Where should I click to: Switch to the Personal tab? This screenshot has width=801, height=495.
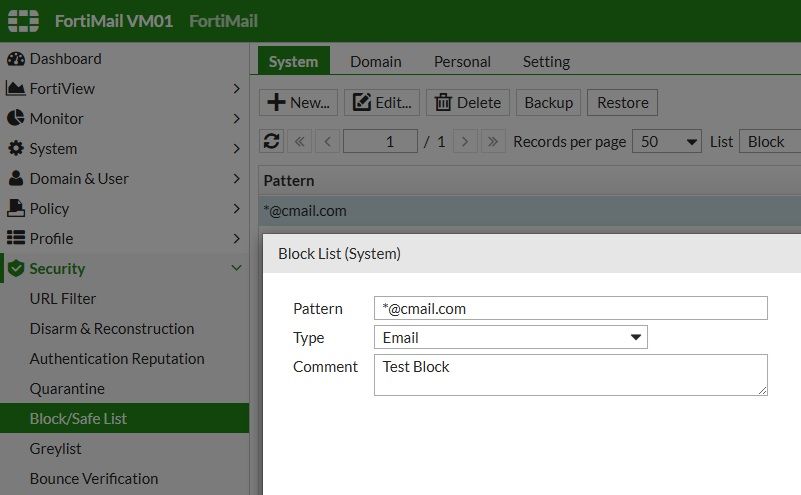(x=462, y=61)
